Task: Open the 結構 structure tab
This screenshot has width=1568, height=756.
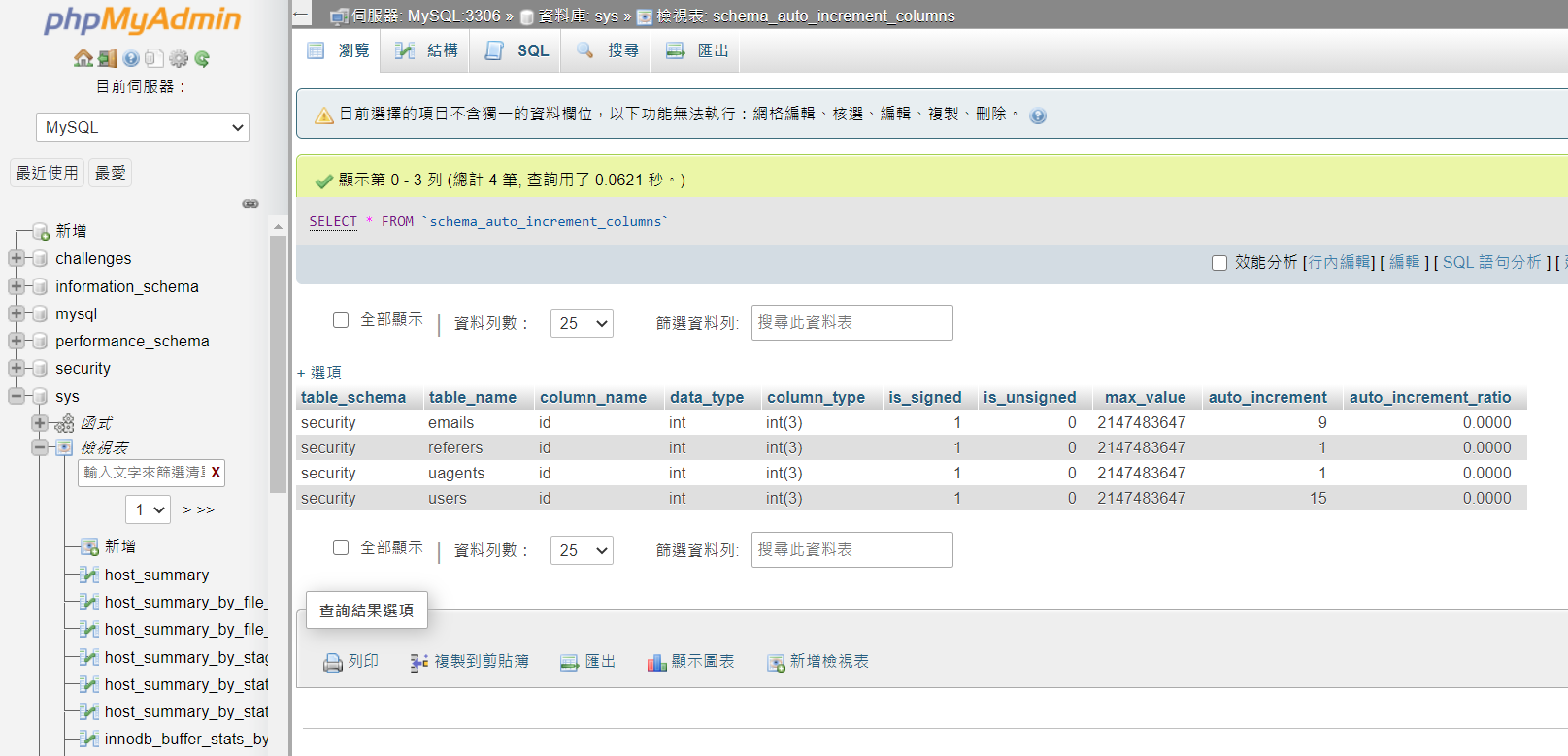Action: pyautogui.click(x=427, y=50)
